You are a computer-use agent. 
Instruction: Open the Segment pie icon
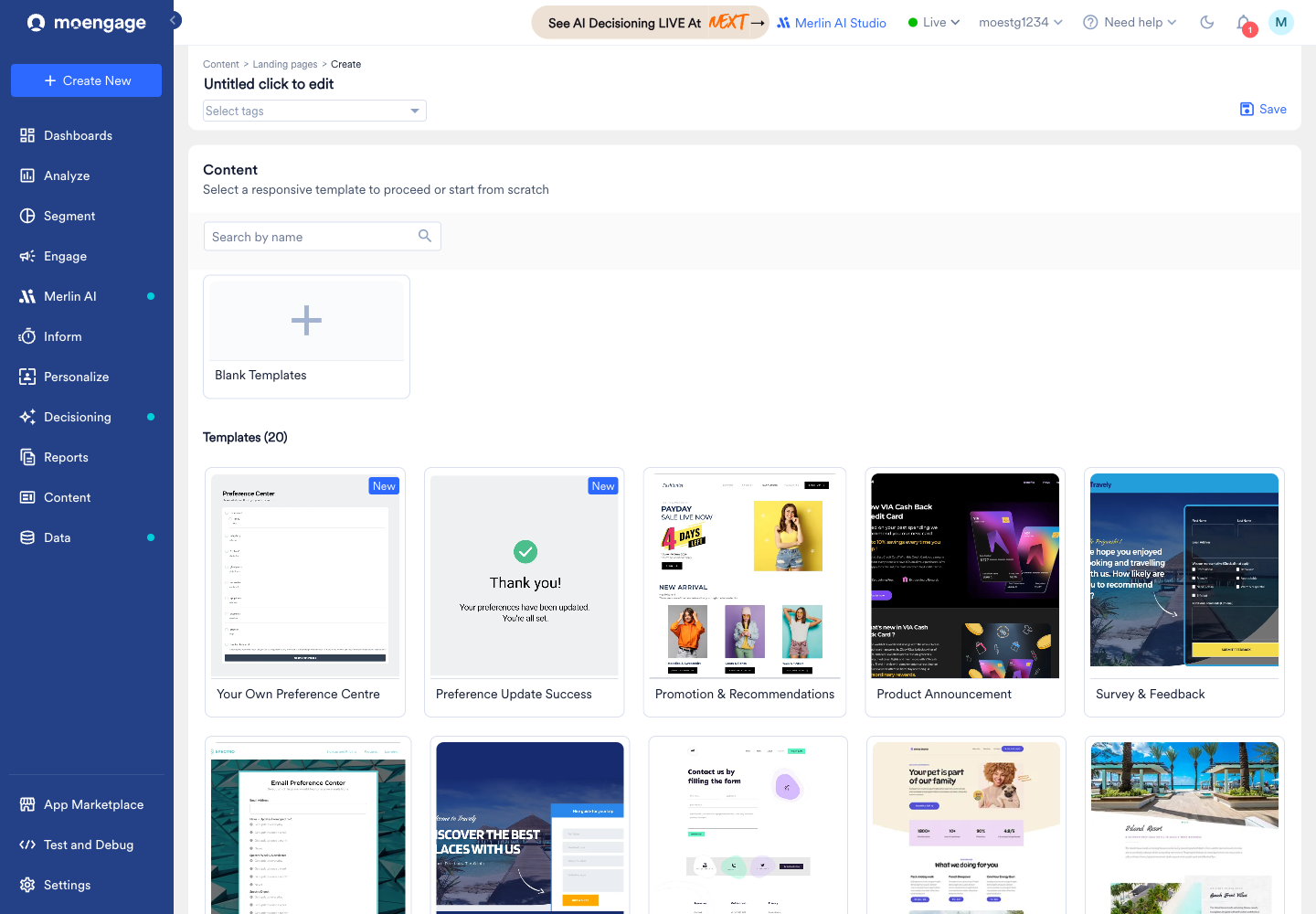(27, 216)
